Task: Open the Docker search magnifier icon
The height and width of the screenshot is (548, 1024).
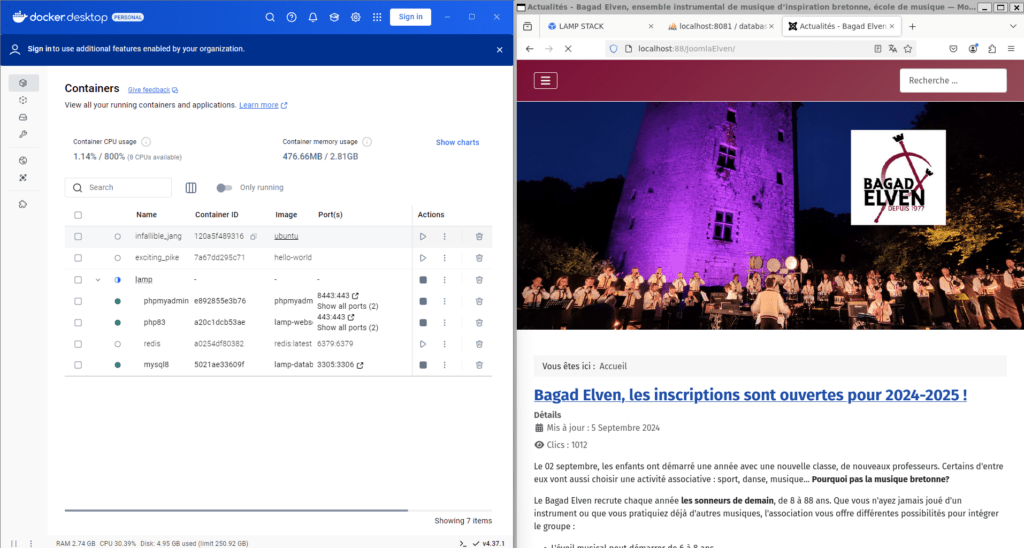Action: (x=270, y=17)
